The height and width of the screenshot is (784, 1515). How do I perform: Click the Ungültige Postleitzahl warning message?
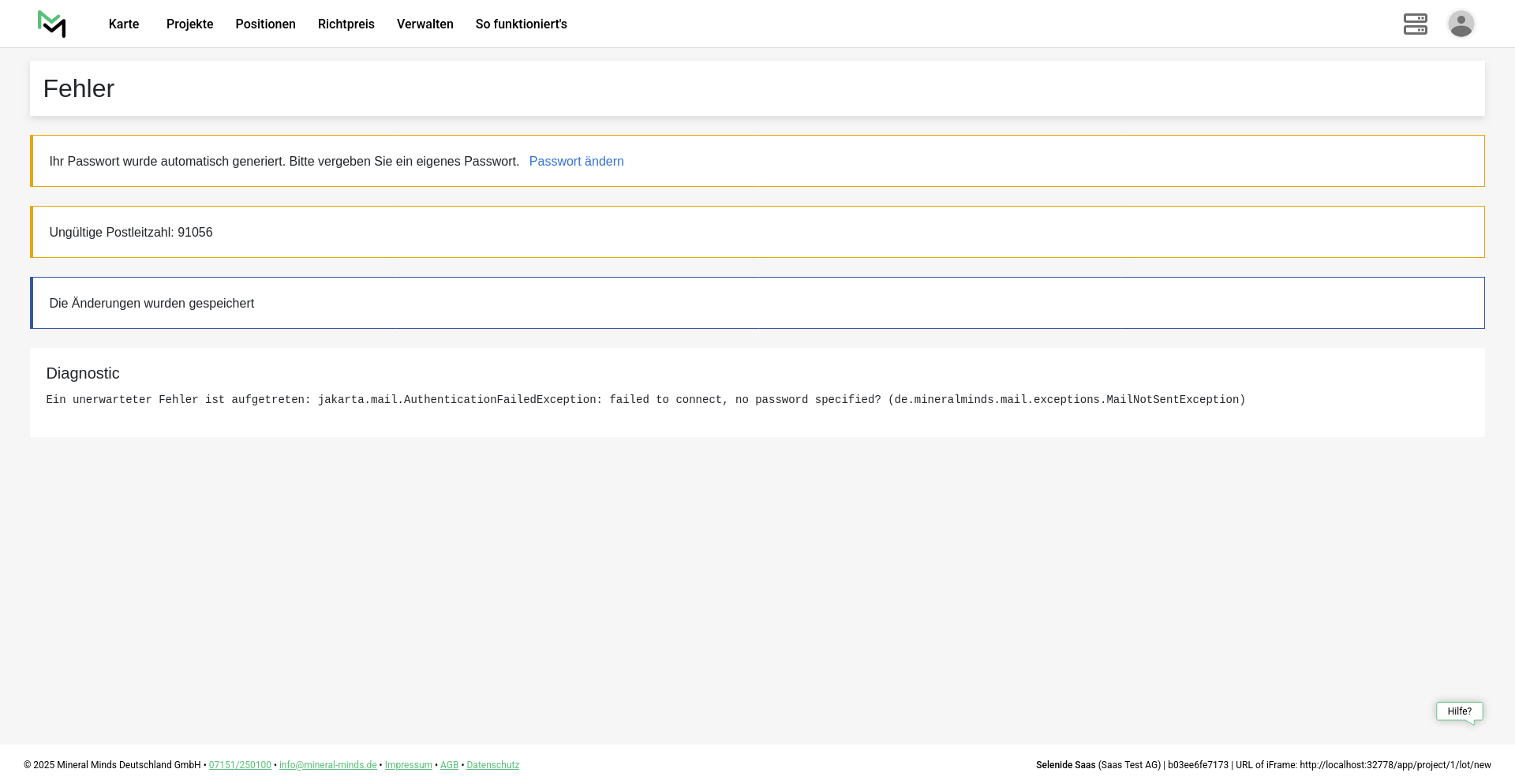click(x=131, y=233)
